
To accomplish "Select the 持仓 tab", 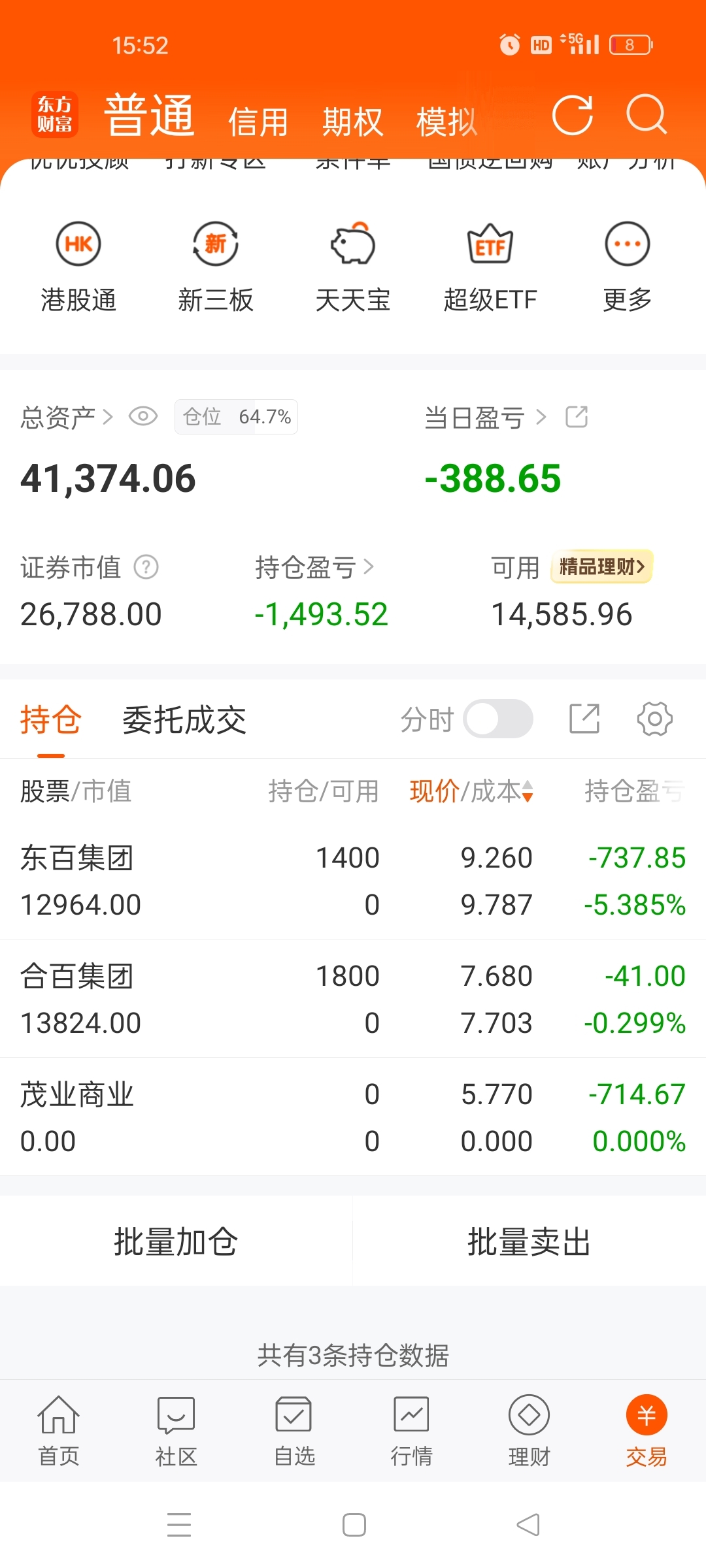I will tap(51, 720).
